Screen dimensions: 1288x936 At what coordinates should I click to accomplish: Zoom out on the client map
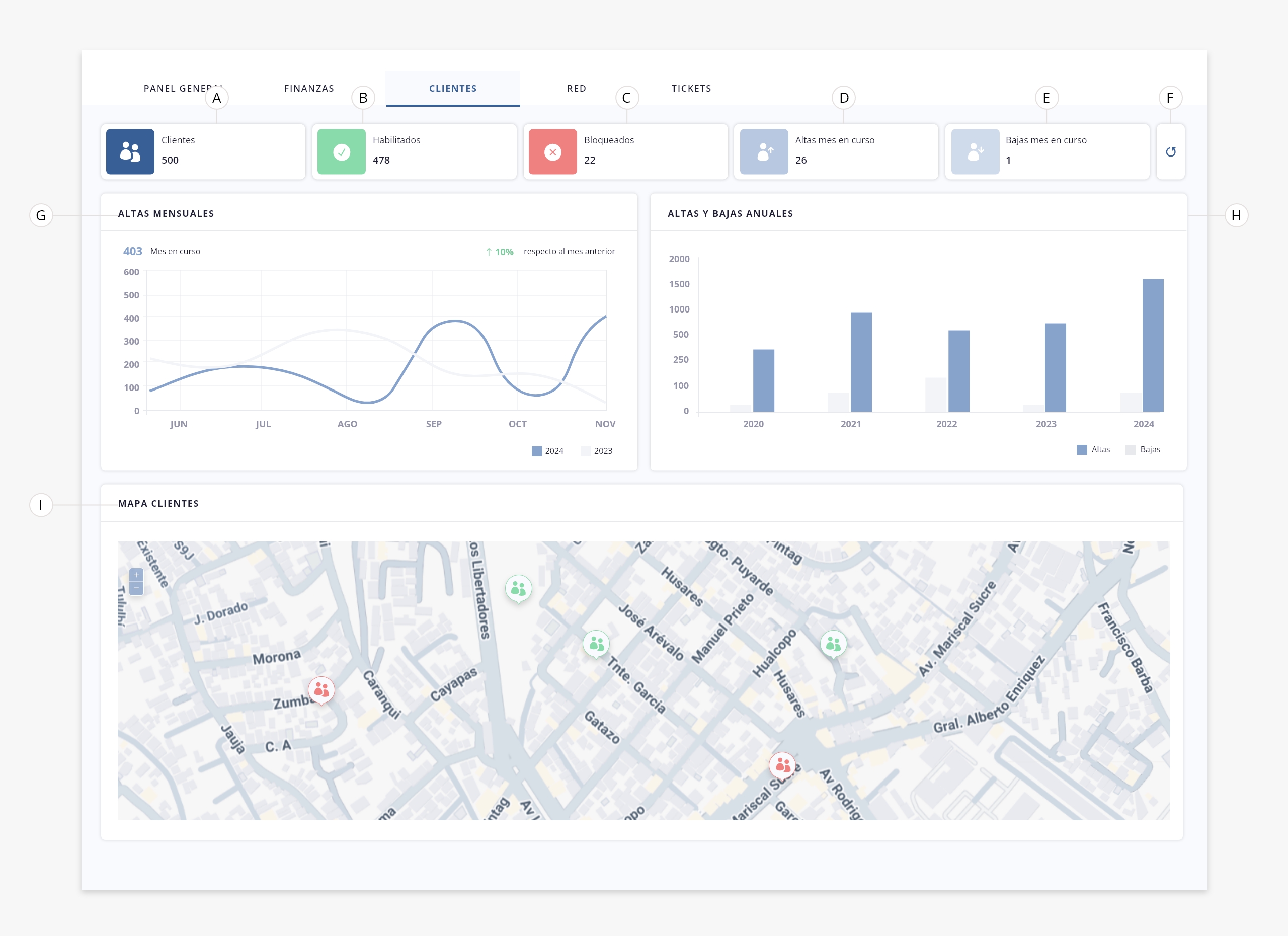(136, 588)
